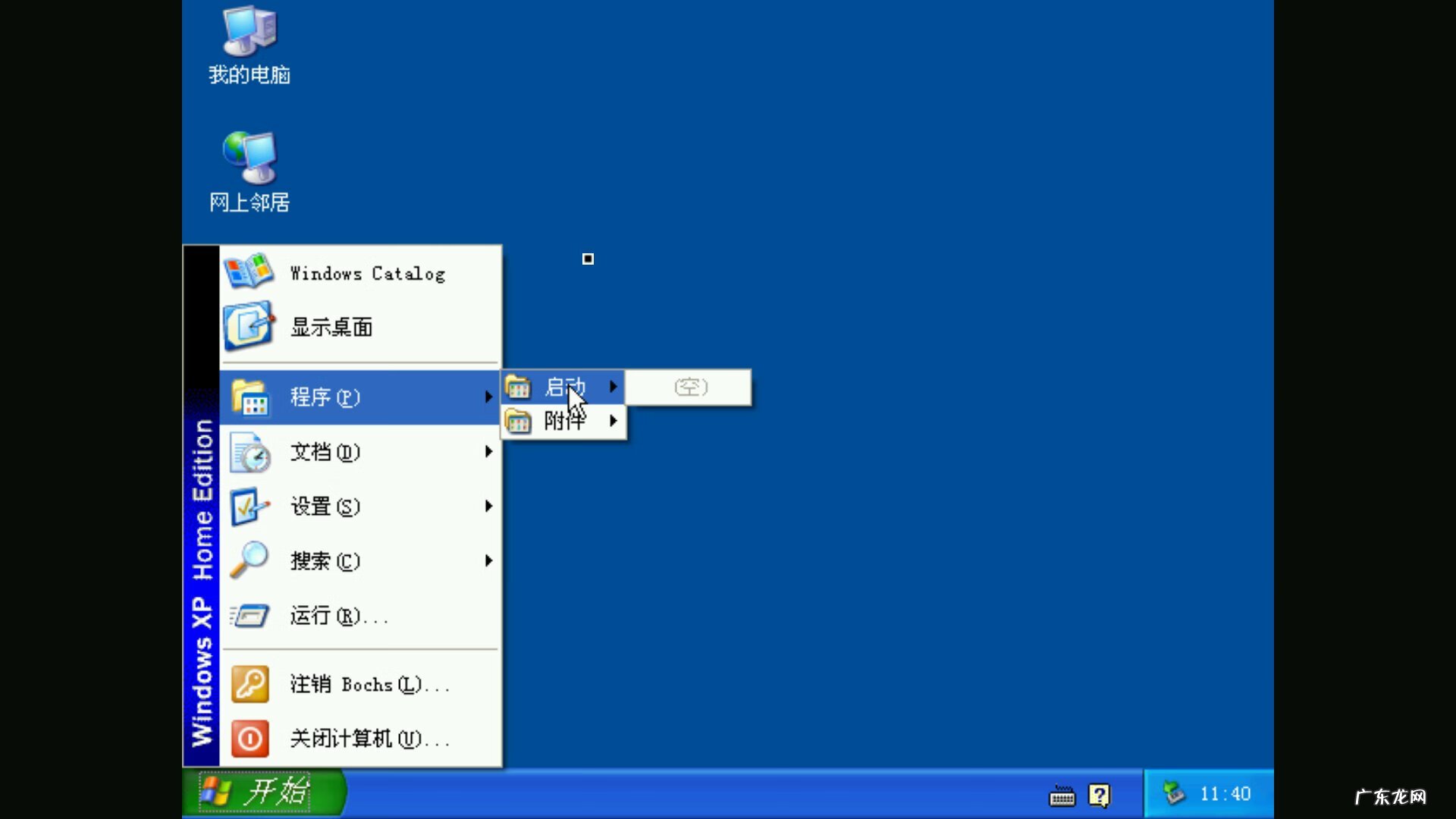
Task: Click the empty (空) submenu entry
Action: click(x=690, y=388)
